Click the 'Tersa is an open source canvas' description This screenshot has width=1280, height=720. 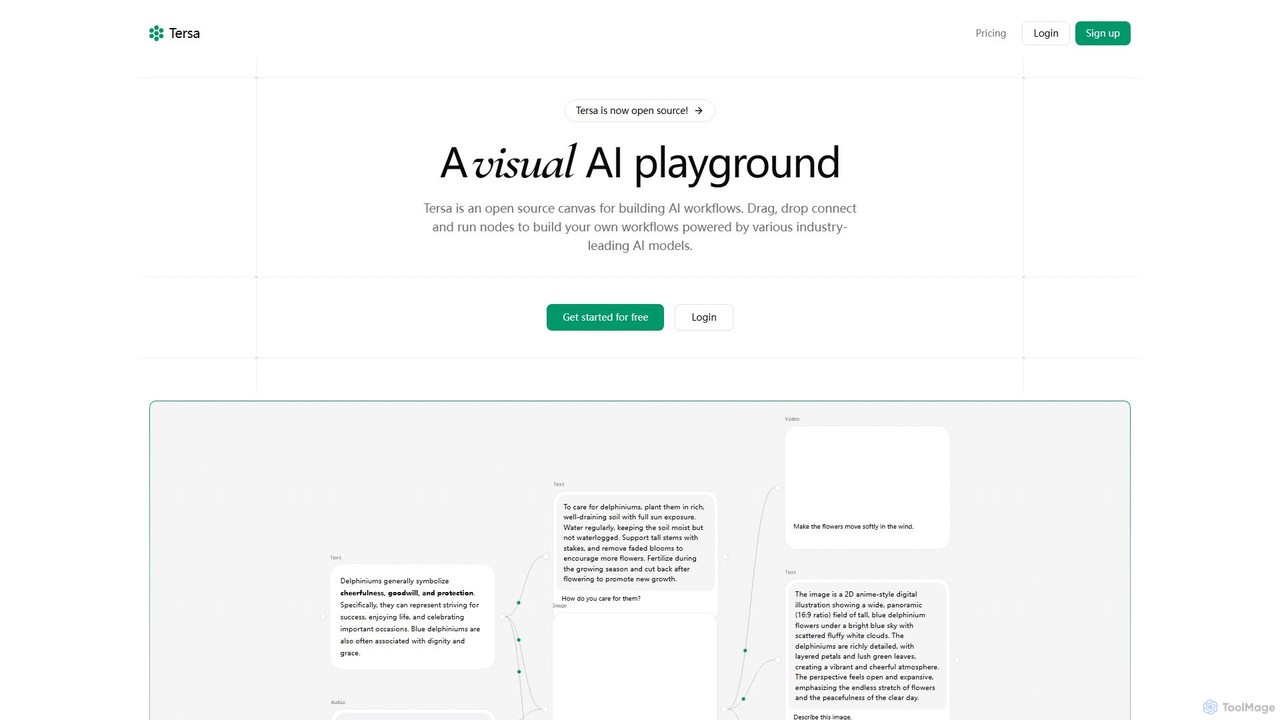[640, 227]
